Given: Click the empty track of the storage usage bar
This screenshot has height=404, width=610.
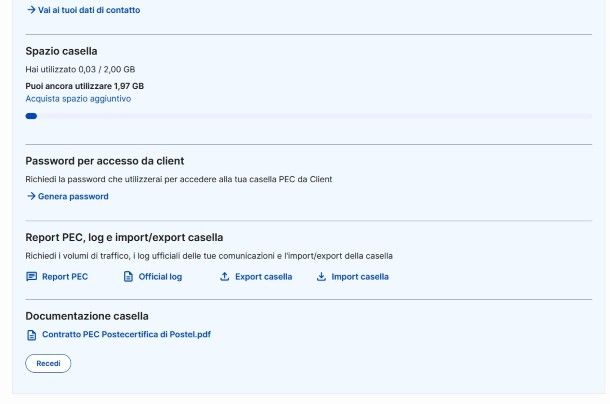Looking at the screenshot, I should [x=314, y=116].
